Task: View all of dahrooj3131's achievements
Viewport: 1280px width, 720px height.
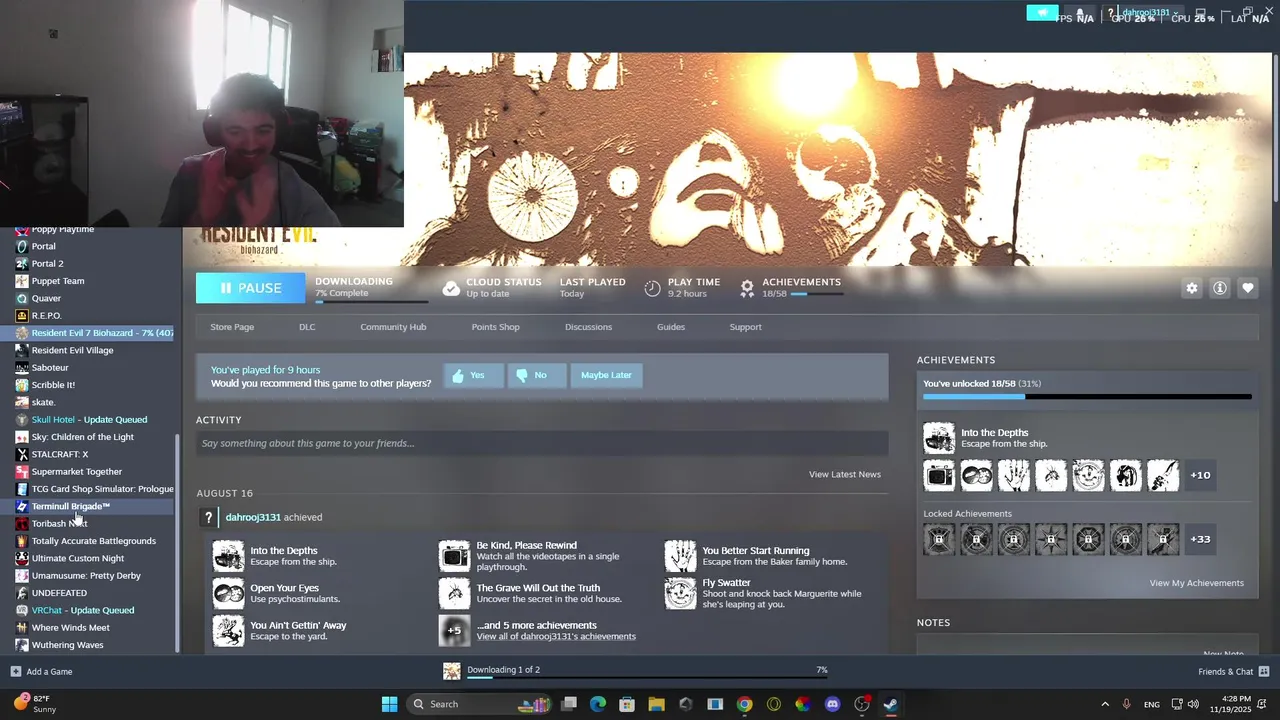Action: click(556, 636)
